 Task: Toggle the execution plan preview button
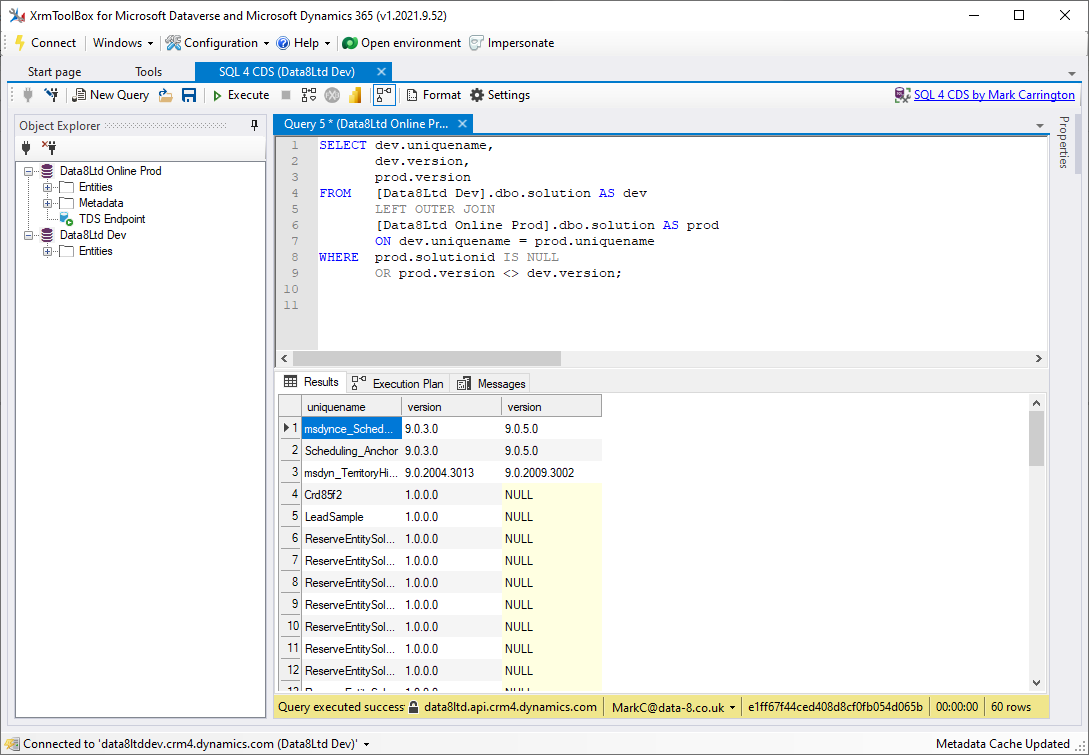(x=383, y=95)
